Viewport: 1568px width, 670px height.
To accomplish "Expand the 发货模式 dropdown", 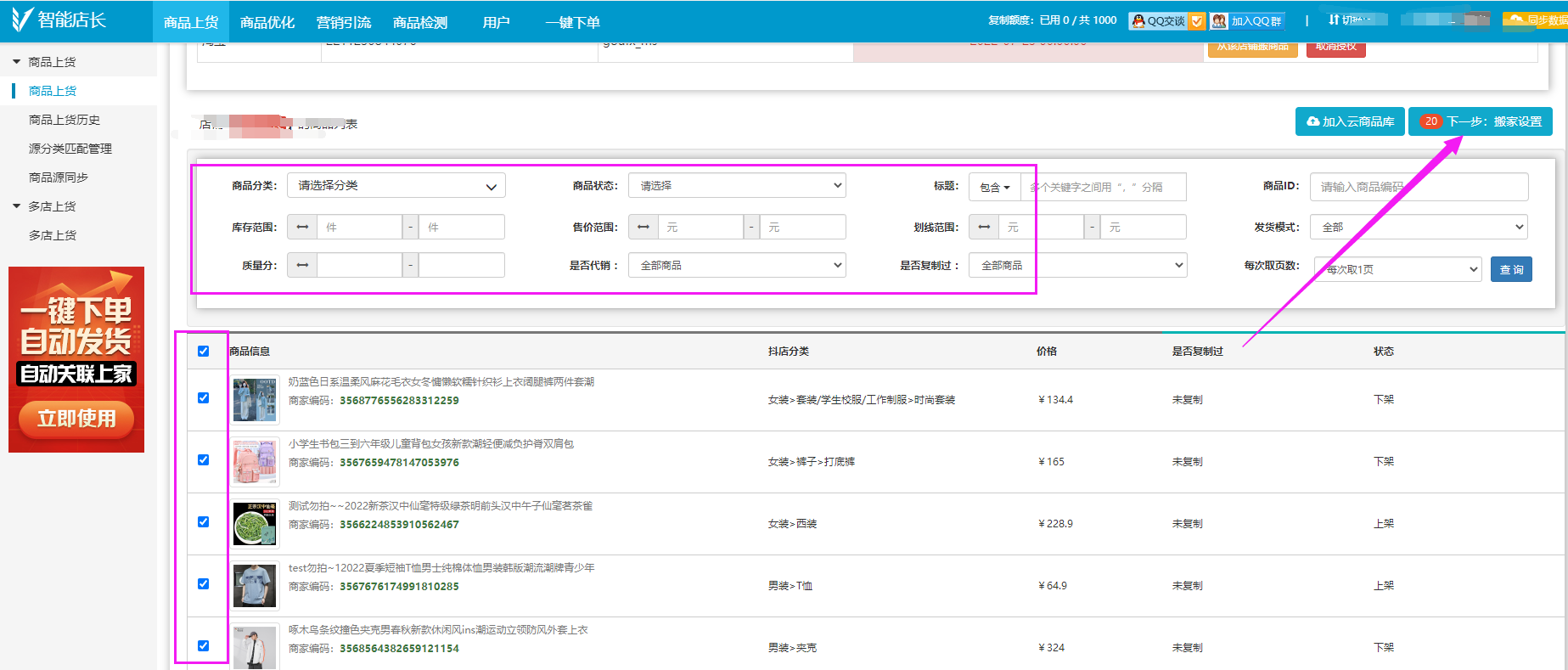I will coord(1419,228).
